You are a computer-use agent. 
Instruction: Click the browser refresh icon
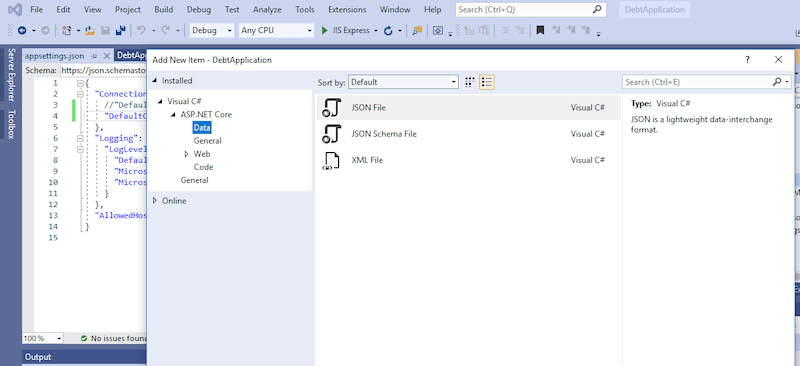388,31
